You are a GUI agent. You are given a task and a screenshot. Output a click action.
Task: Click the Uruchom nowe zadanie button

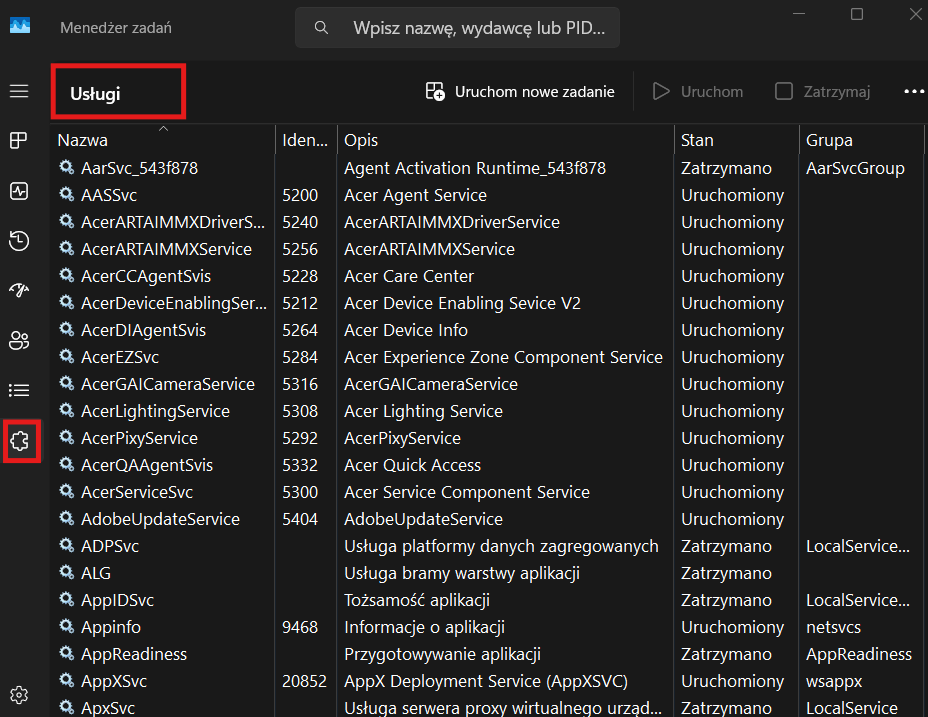(520, 92)
